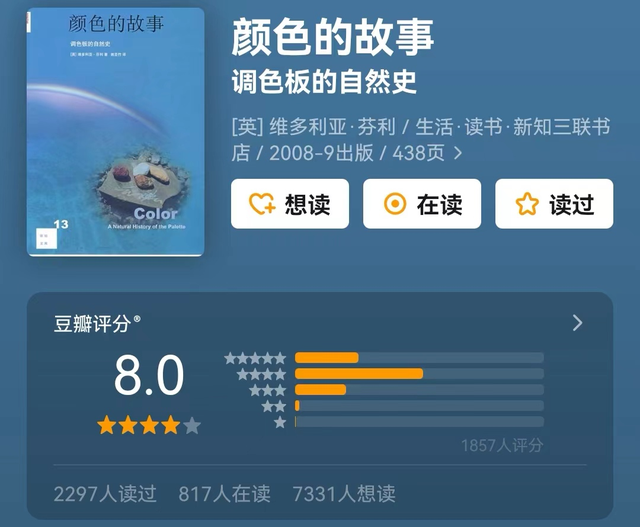Tap the heart-plus icon on 想读
The image size is (640, 527).
(x=262, y=204)
